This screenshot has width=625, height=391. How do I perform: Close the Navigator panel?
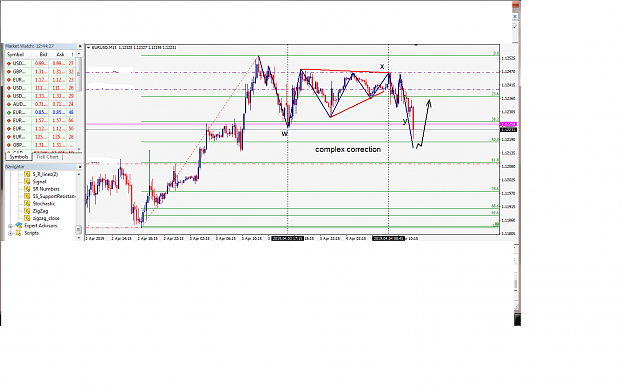80,167
